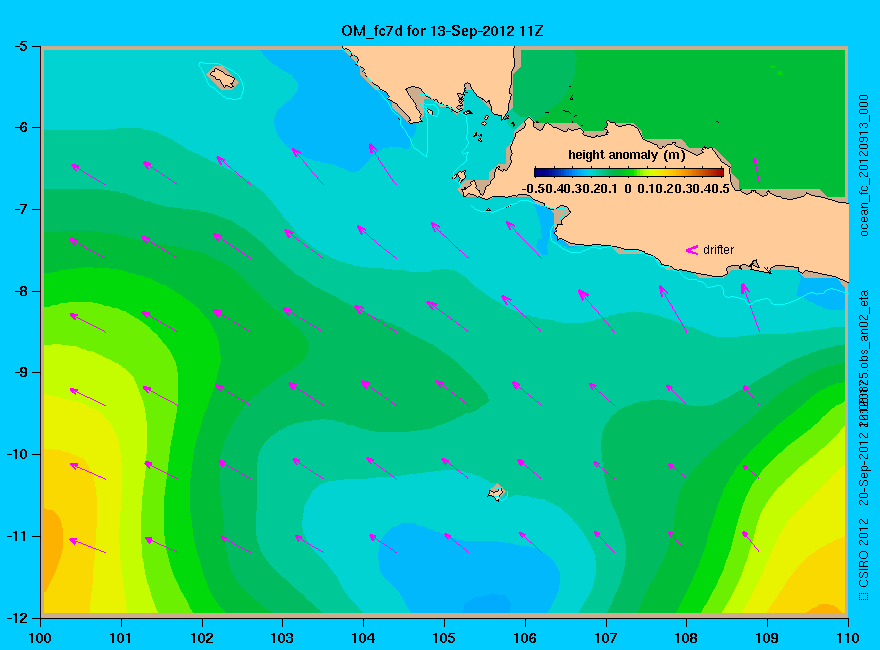Click the longitude label 107
Viewport: 880px width, 650px height.
coord(606,638)
